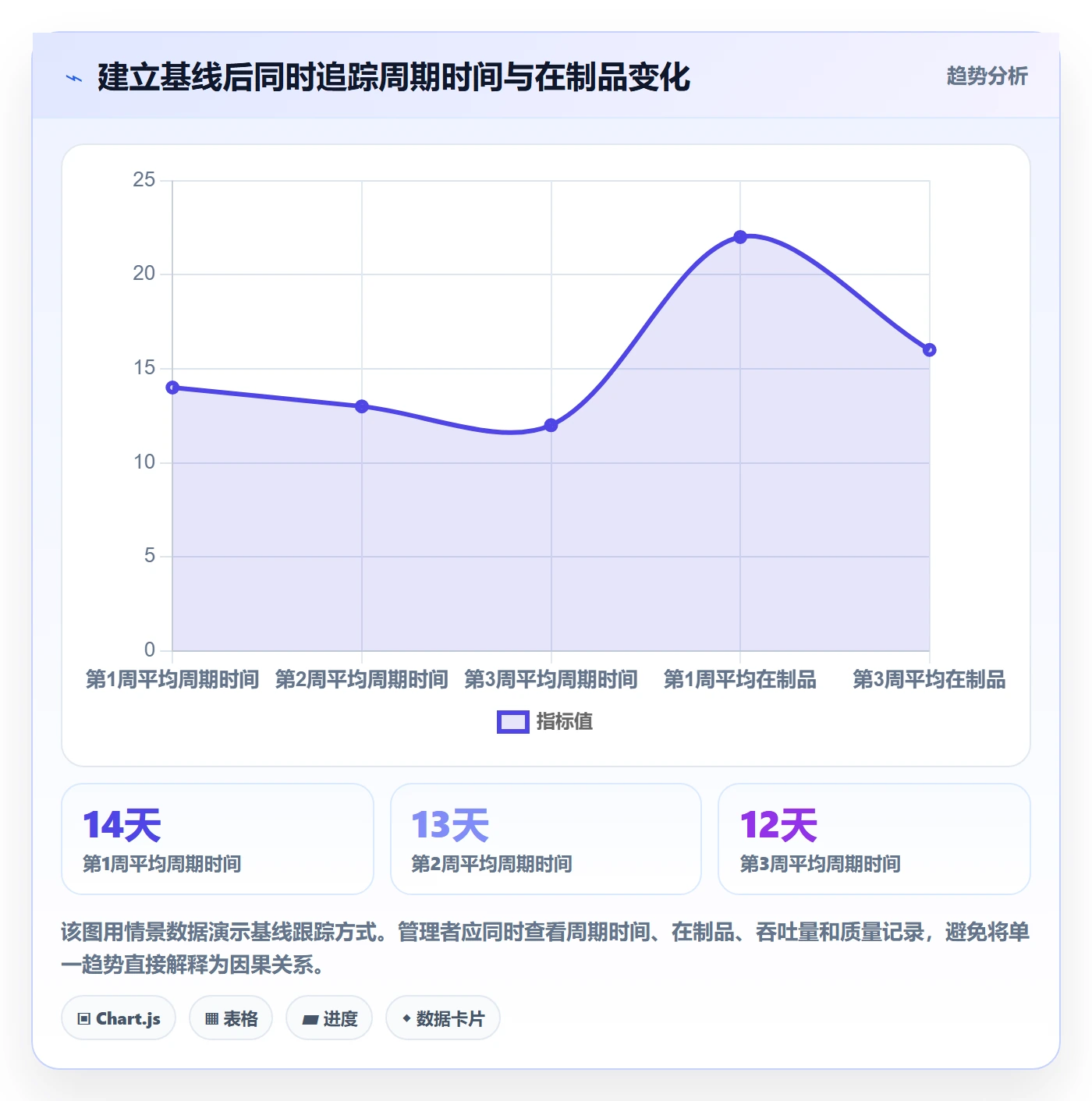Click the y-axis value 25
Image resolution: width=1092 pixels, height=1101 pixels.
coord(144,180)
